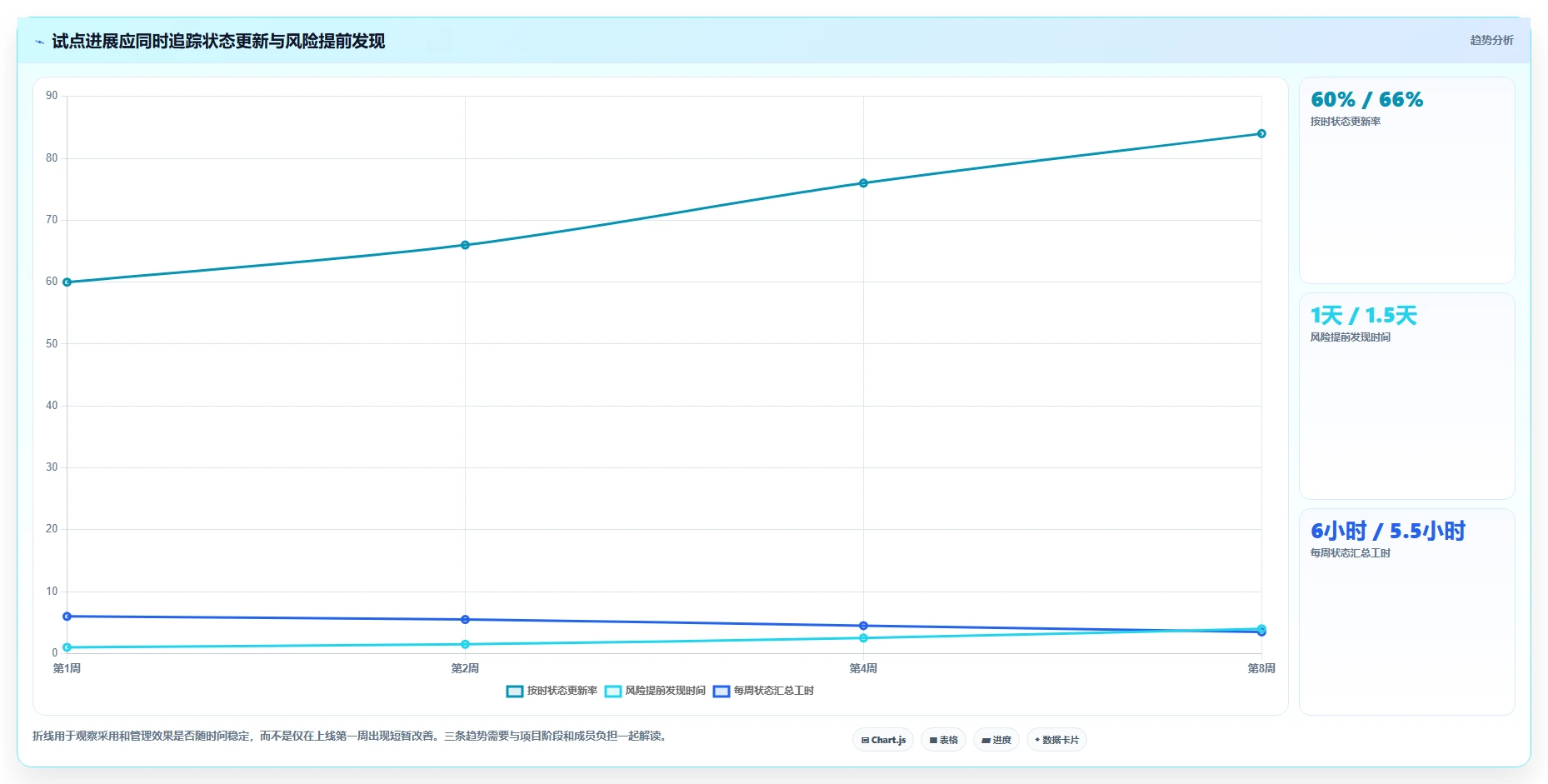Click the 60% / 66% metric value
1548x784 pixels.
point(1366,100)
